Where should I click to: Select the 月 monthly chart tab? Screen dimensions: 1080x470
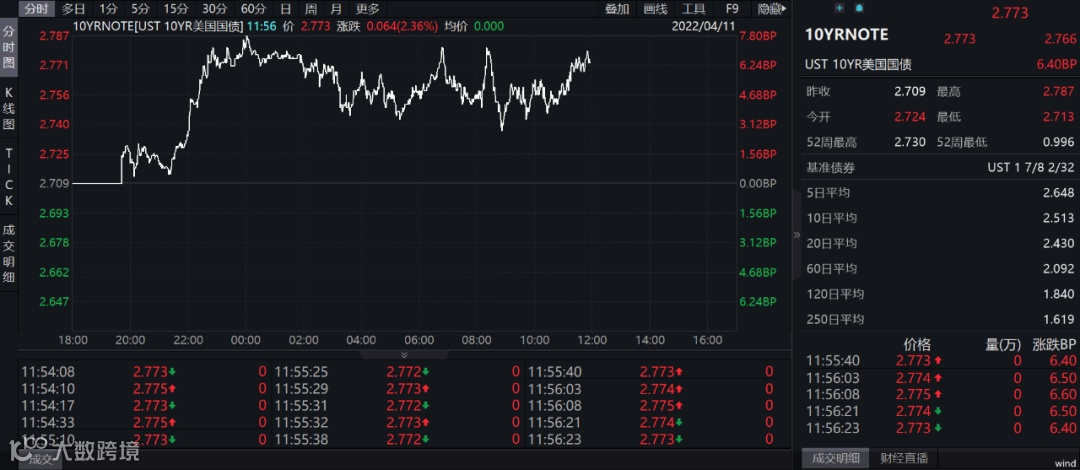[335, 9]
